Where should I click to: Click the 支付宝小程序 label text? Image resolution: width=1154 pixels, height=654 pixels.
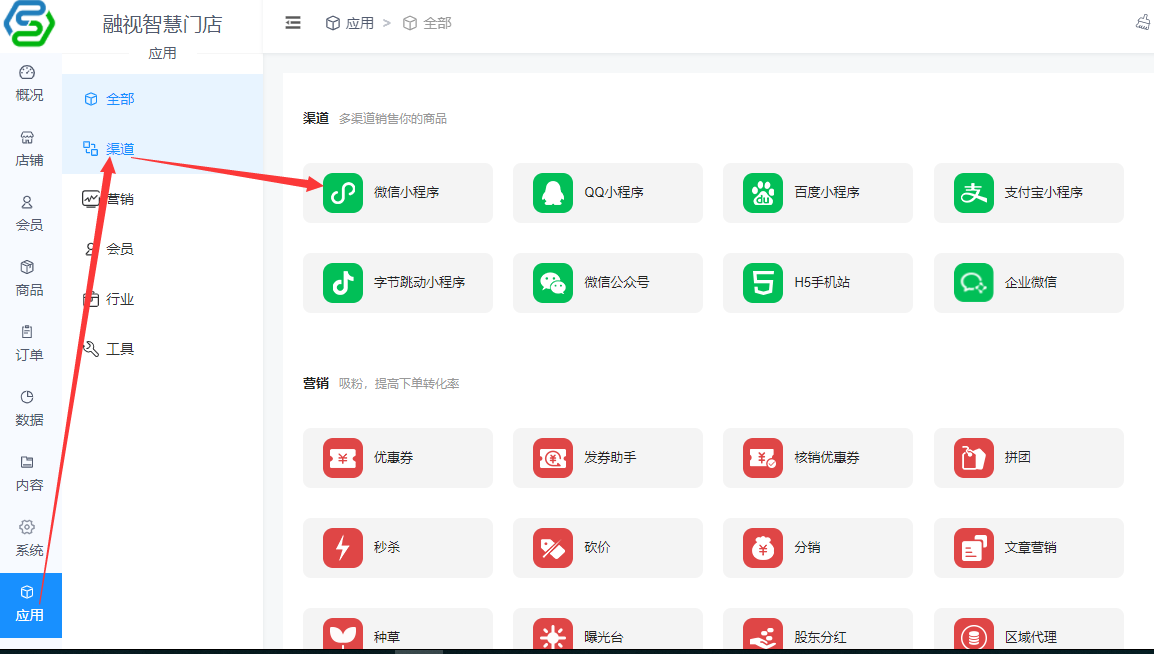[1044, 193]
